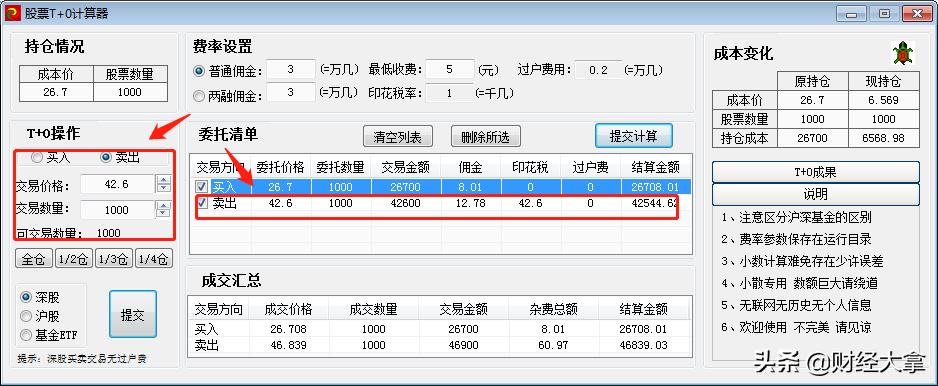This screenshot has width=938, height=386.
Task: Click the 提交计算 button
Action: [x=634, y=136]
